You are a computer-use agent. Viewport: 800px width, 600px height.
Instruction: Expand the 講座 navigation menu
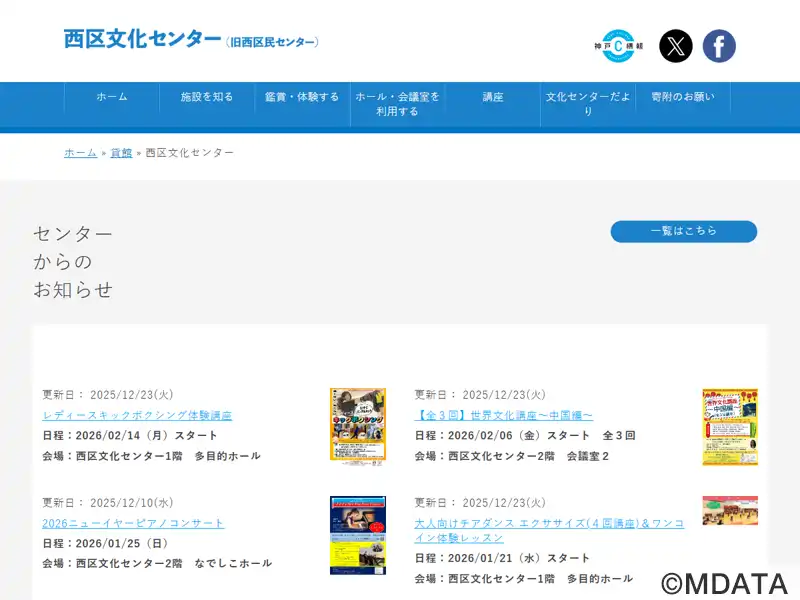tap(493, 97)
